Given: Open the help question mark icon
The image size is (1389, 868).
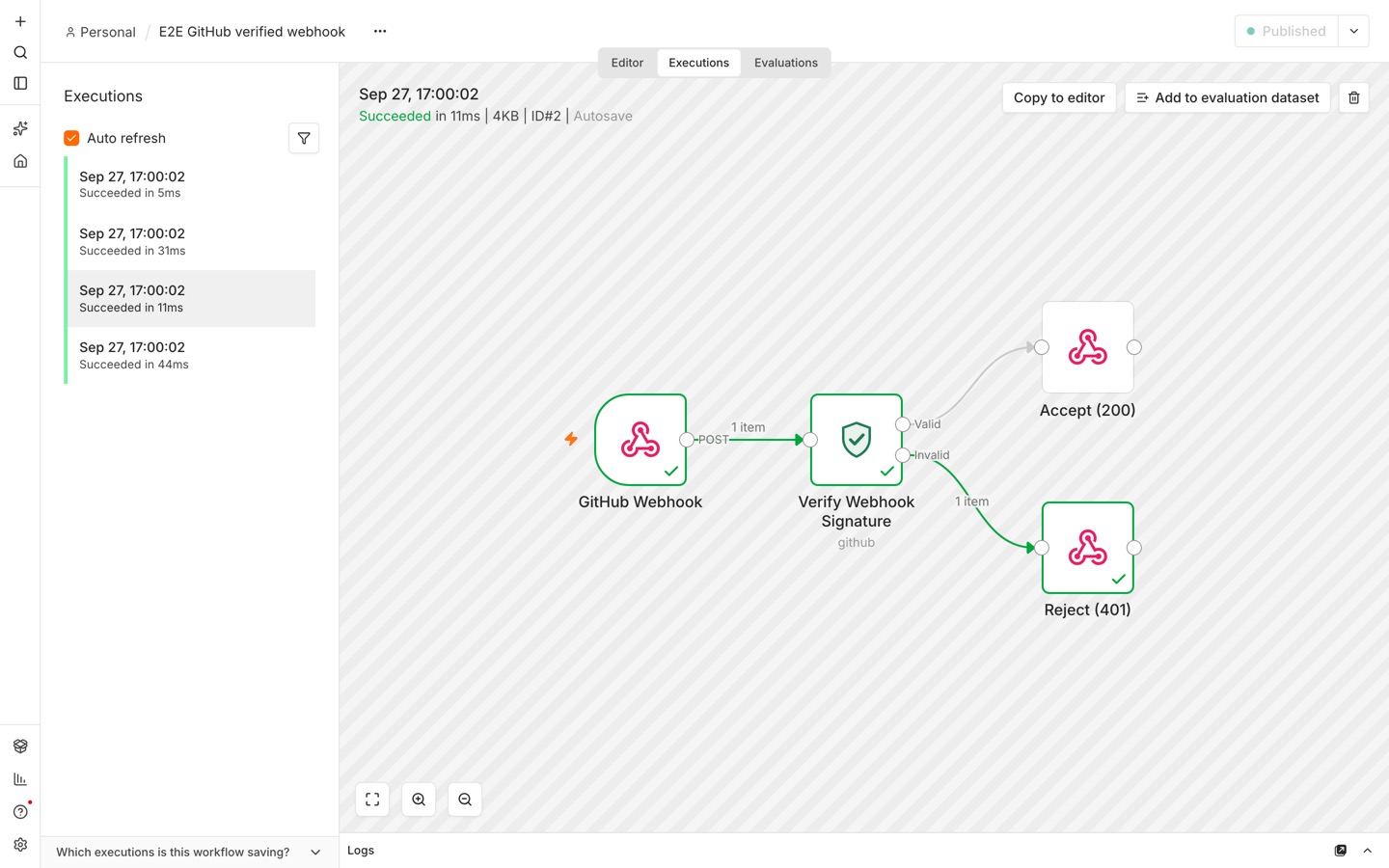Looking at the screenshot, I should click(20, 811).
